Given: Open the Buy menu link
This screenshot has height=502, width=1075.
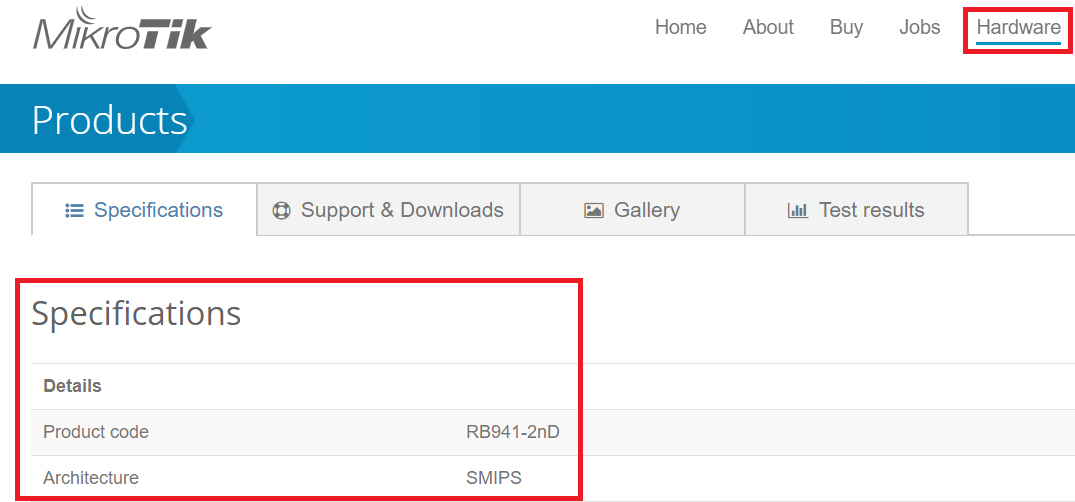Looking at the screenshot, I should 846,27.
